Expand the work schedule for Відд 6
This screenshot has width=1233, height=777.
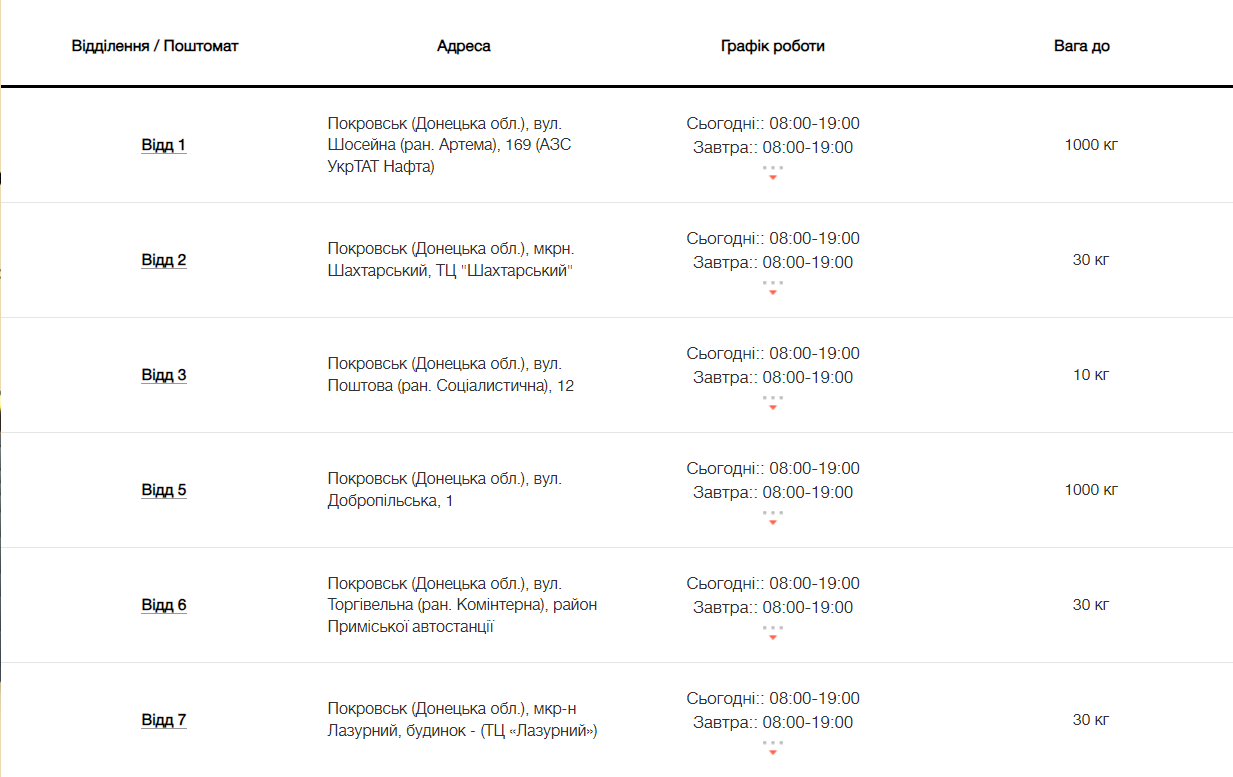773,632
